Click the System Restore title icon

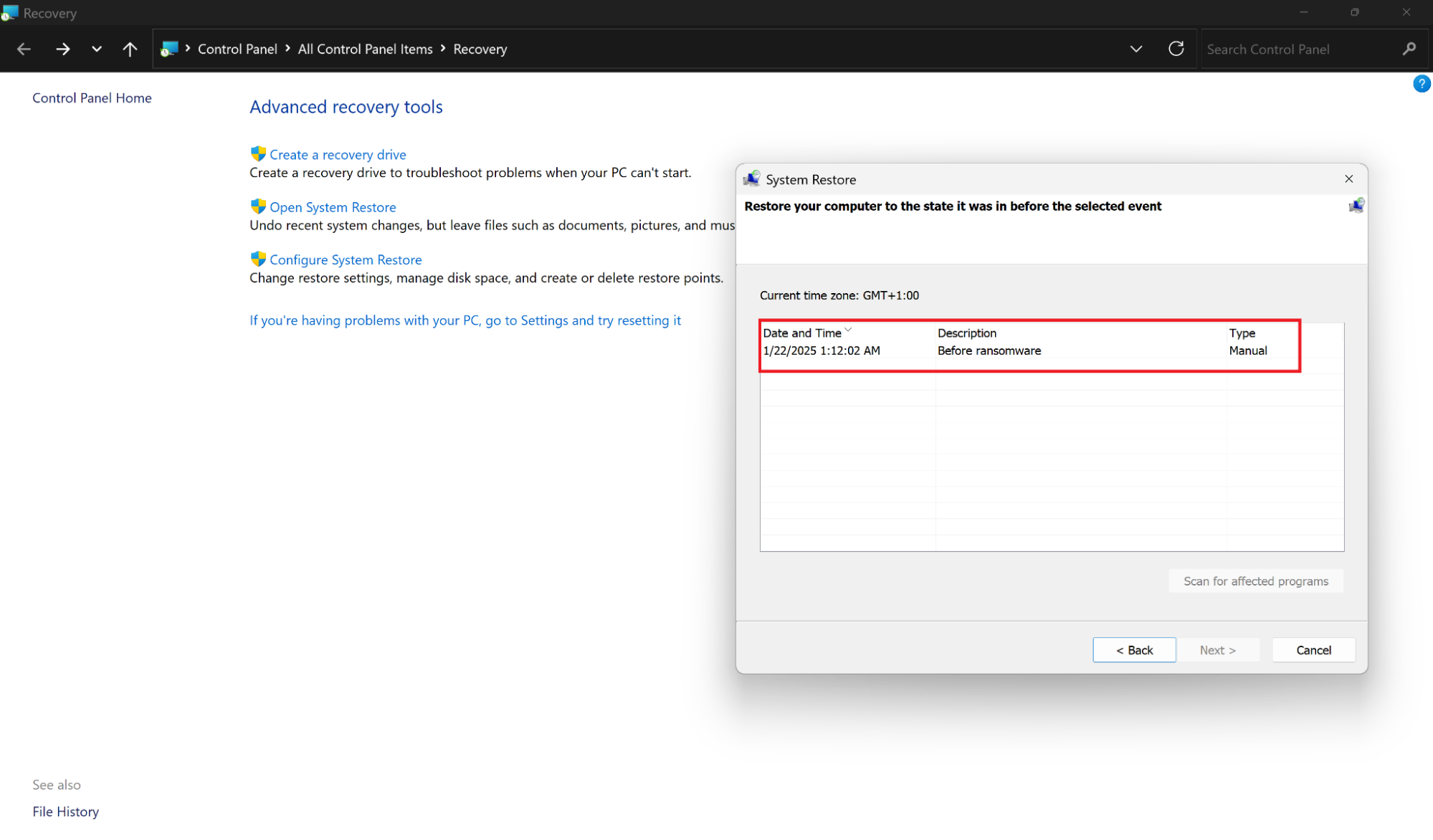click(752, 179)
